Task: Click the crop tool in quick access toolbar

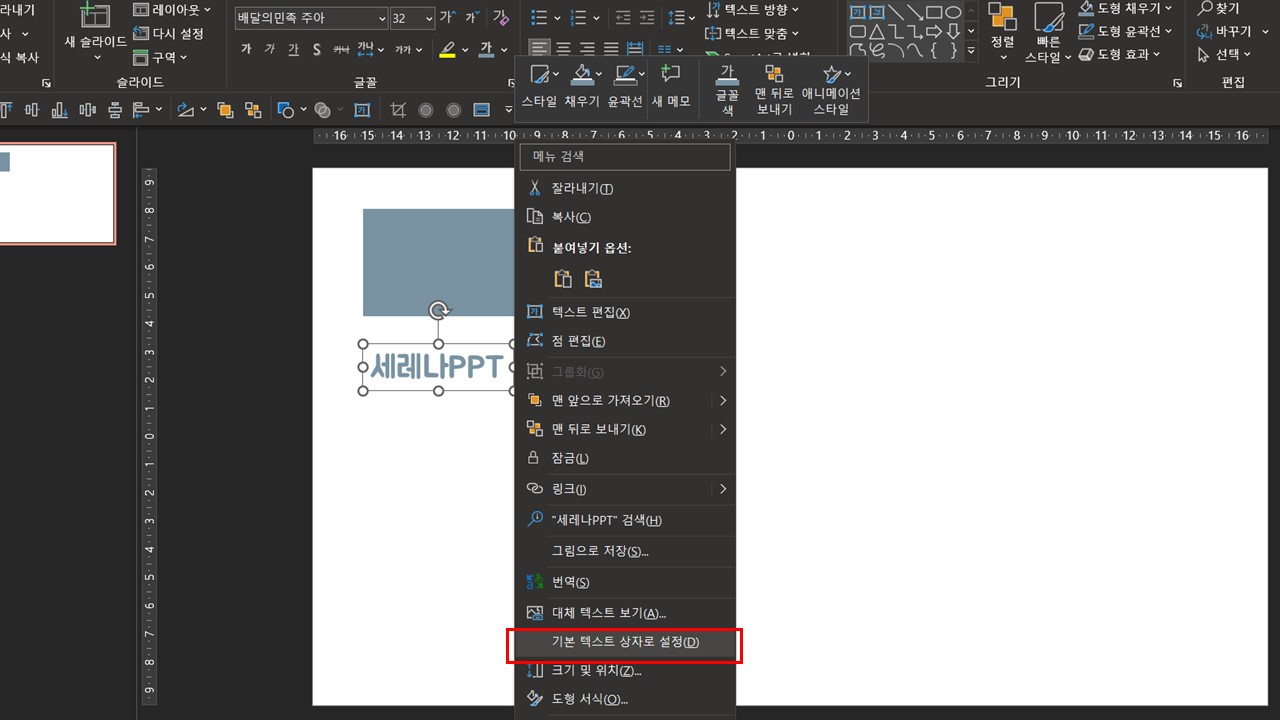Action: (398, 110)
